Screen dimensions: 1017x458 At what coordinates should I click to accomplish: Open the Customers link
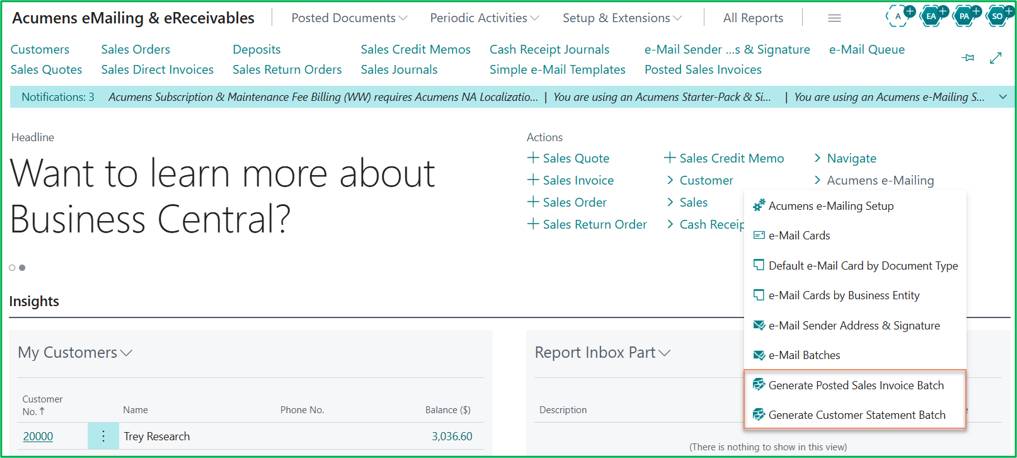[40, 49]
